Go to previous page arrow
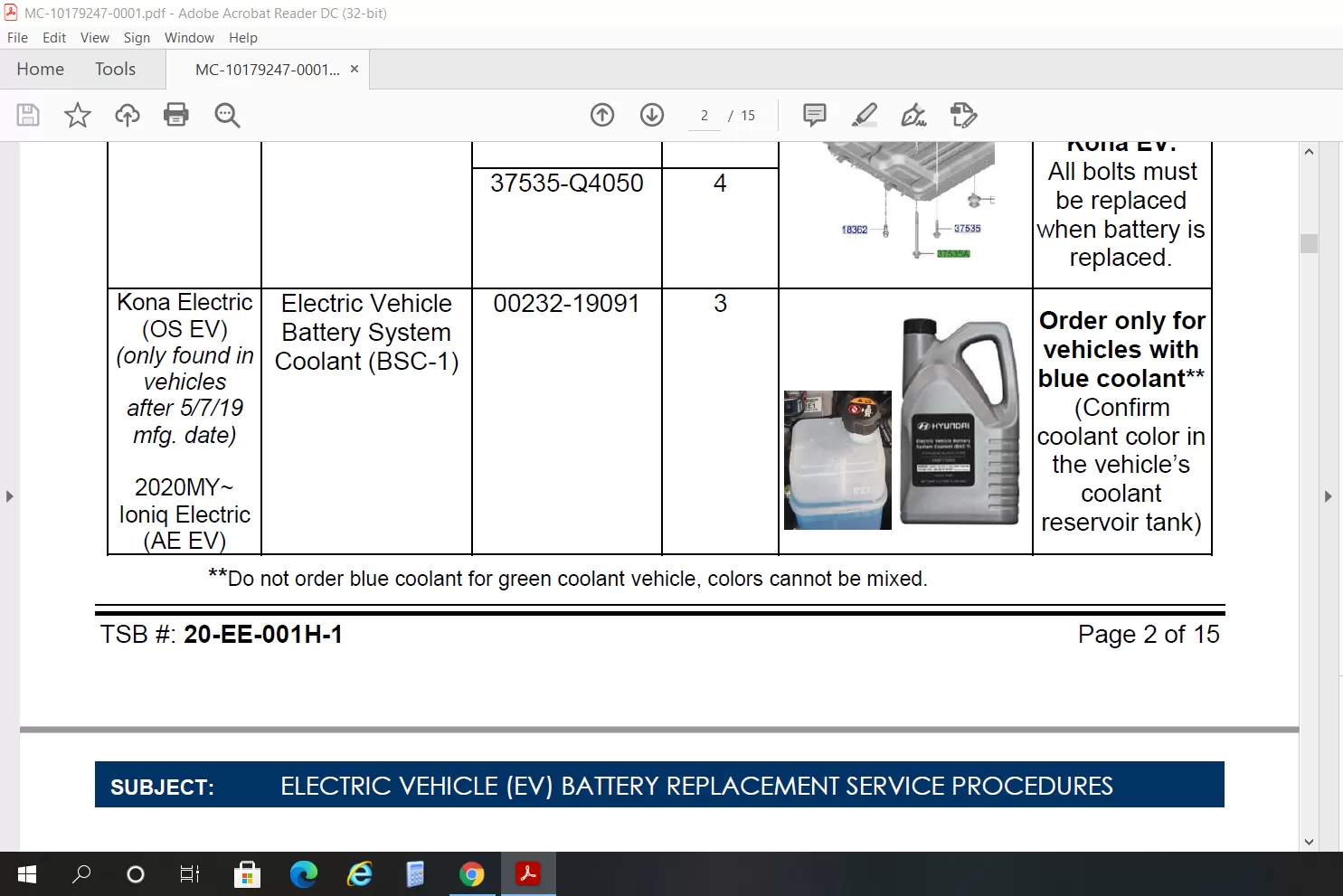This screenshot has height=896, width=1343. (602, 115)
